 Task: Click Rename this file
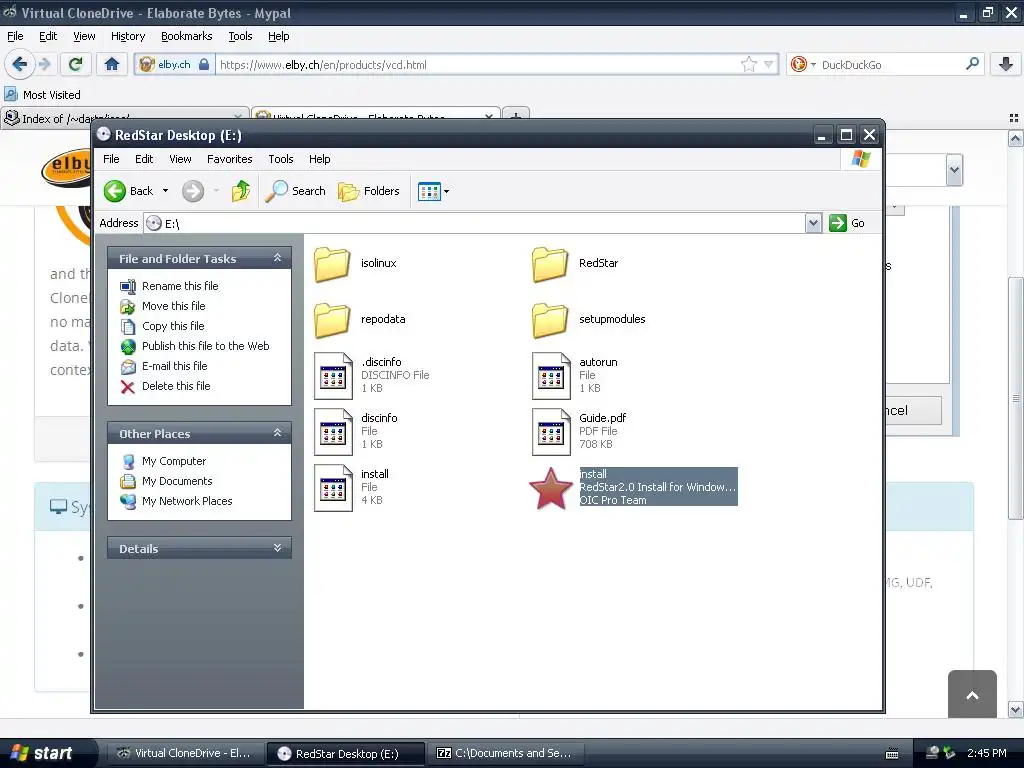pos(180,285)
